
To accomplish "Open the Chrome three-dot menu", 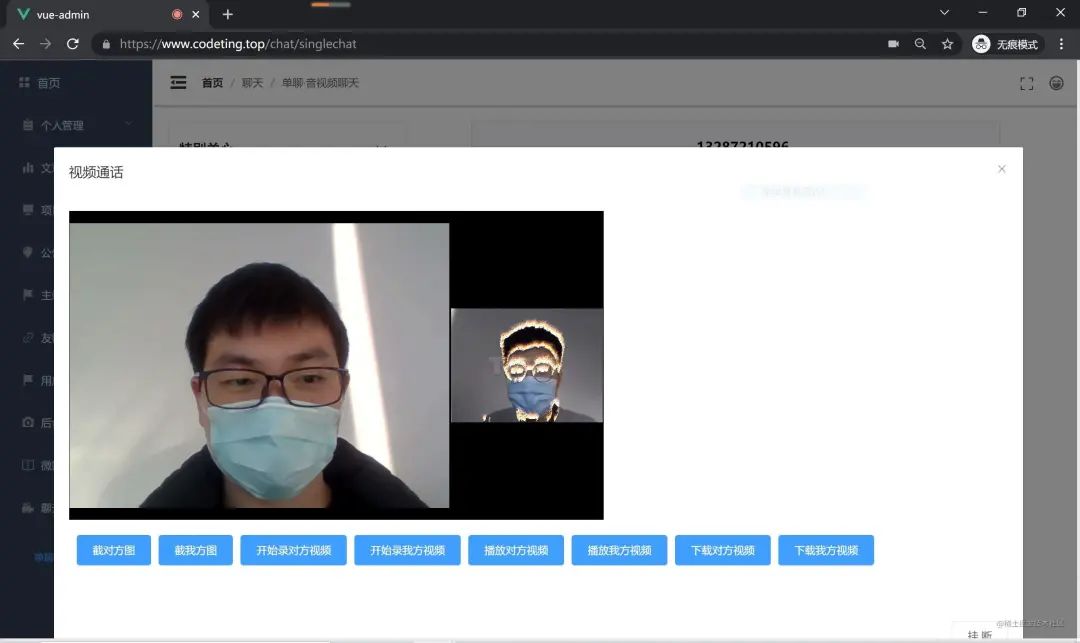I will coord(1061,43).
